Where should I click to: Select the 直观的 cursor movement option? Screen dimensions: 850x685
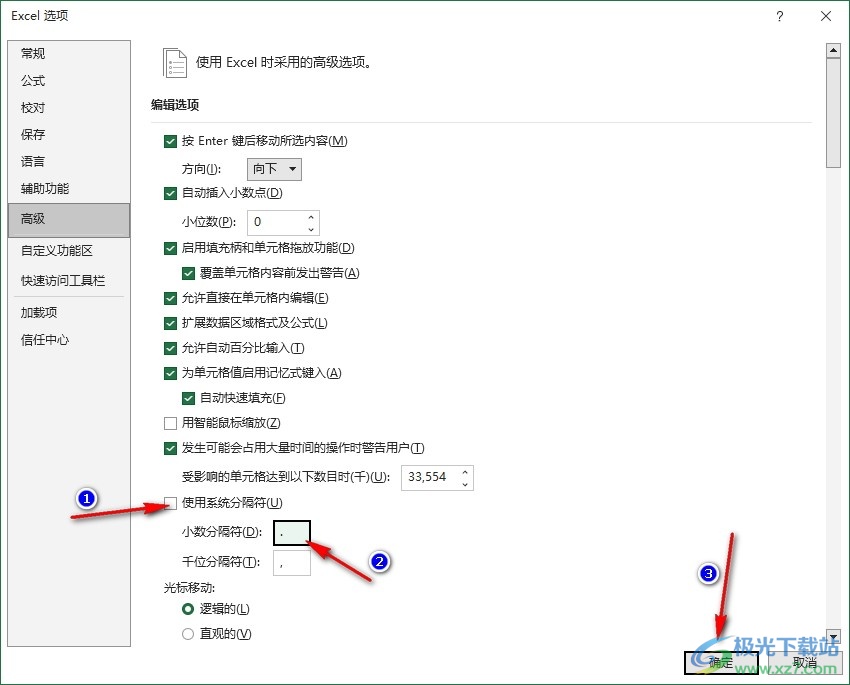[x=188, y=634]
